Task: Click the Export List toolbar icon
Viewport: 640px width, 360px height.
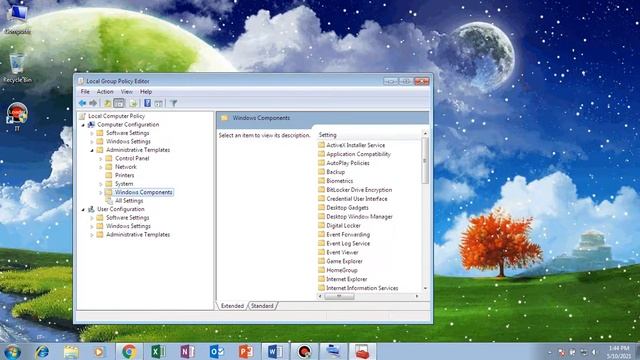Action: [133, 103]
